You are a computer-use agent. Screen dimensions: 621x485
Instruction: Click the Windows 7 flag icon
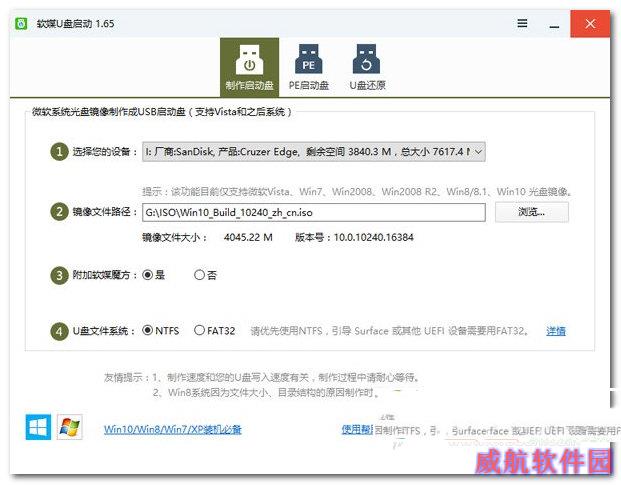pos(70,427)
